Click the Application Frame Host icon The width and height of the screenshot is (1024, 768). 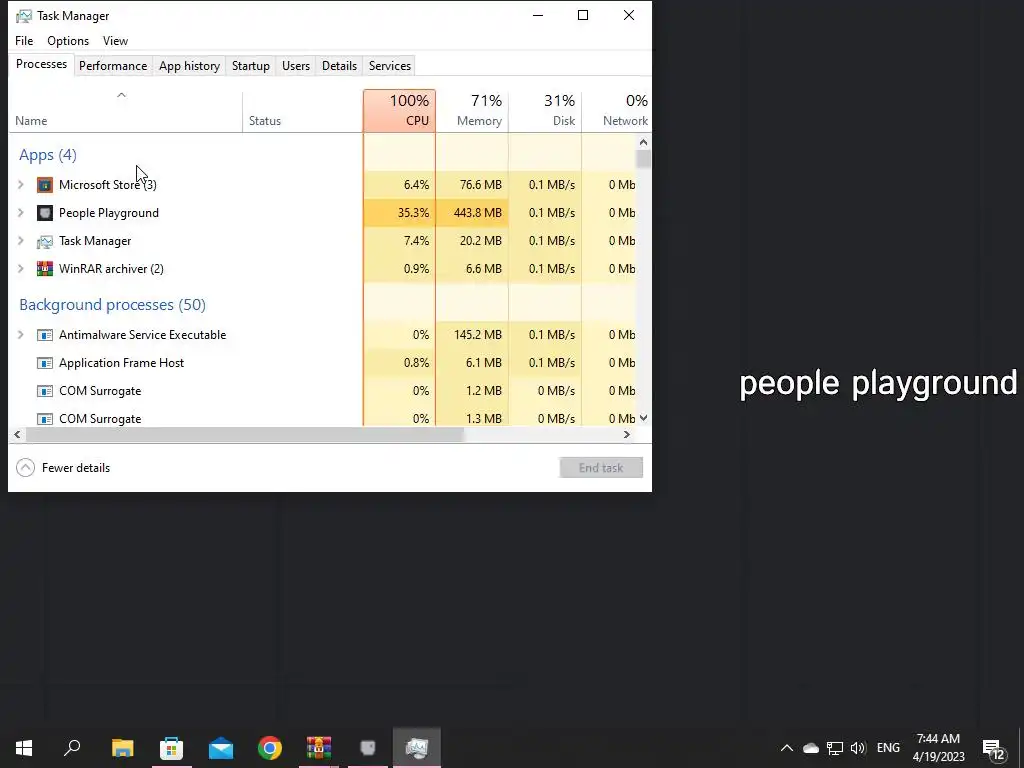(x=44, y=363)
